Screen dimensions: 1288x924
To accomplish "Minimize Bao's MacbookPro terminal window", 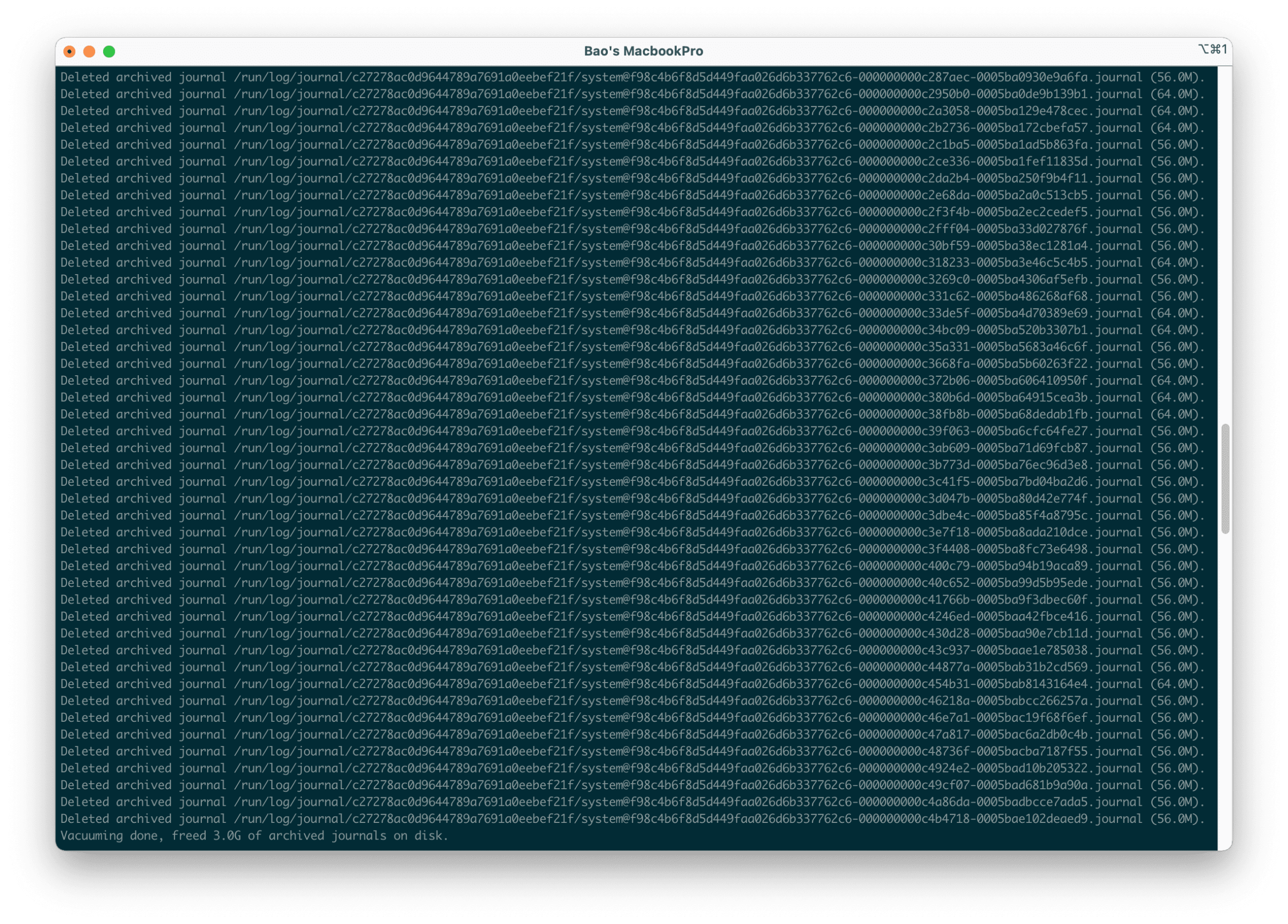I will pos(89,51).
